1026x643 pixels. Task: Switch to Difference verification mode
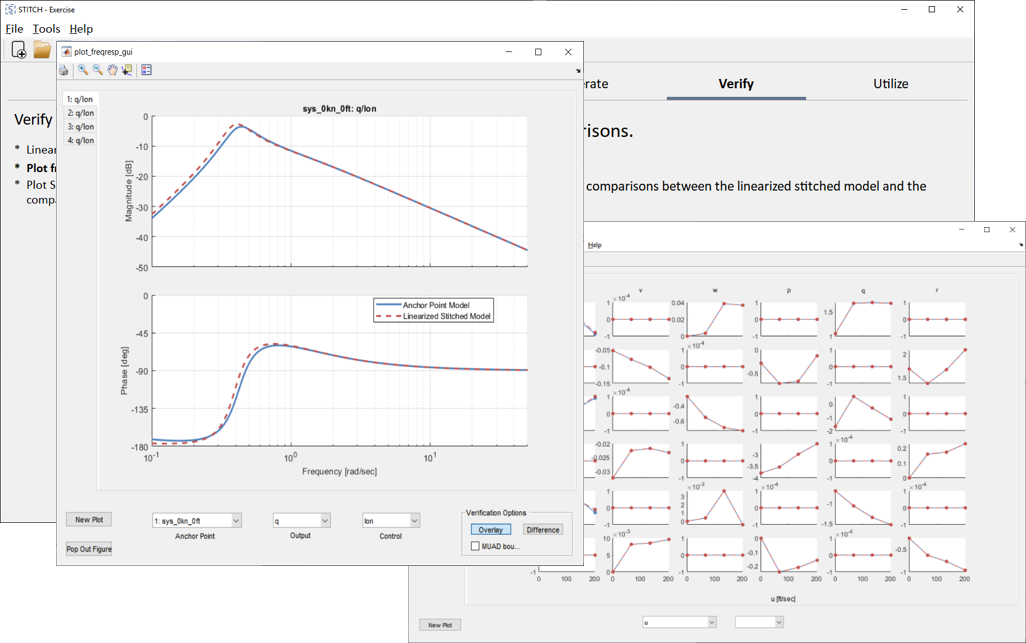coord(542,528)
